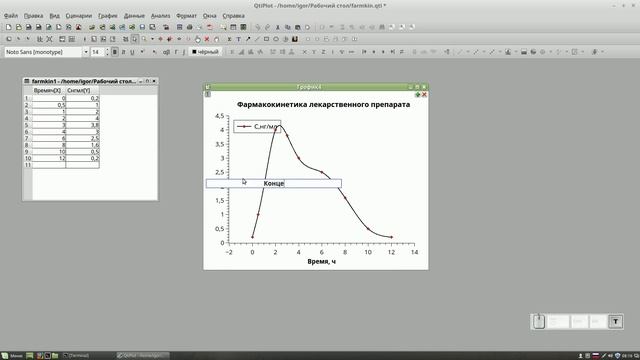Open the Меню button on the taskbar
Image resolution: width=640 pixels, height=360 pixels.
pos(12,356)
